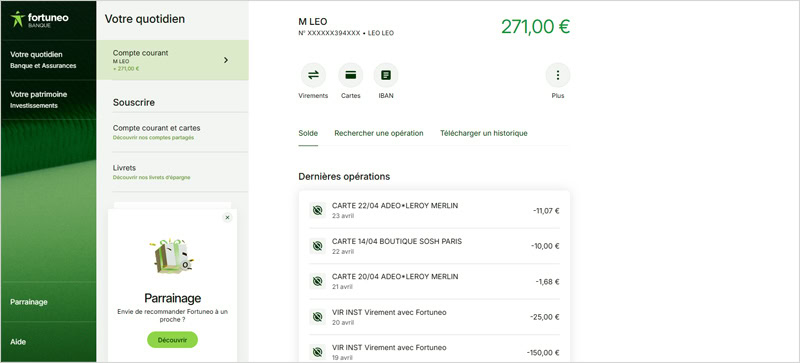Open Aide in the sidebar
This screenshot has width=800, height=363.
(48, 342)
